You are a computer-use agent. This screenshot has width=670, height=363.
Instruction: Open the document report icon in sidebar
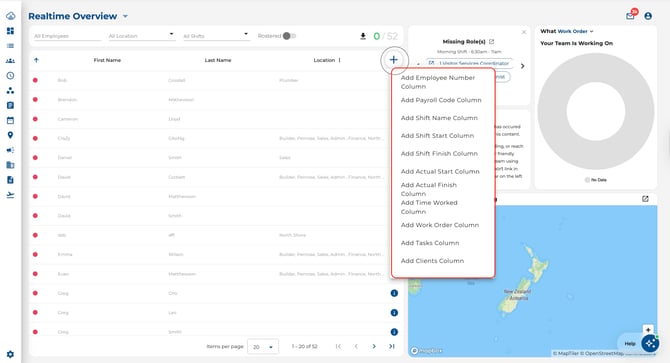click(11, 180)
